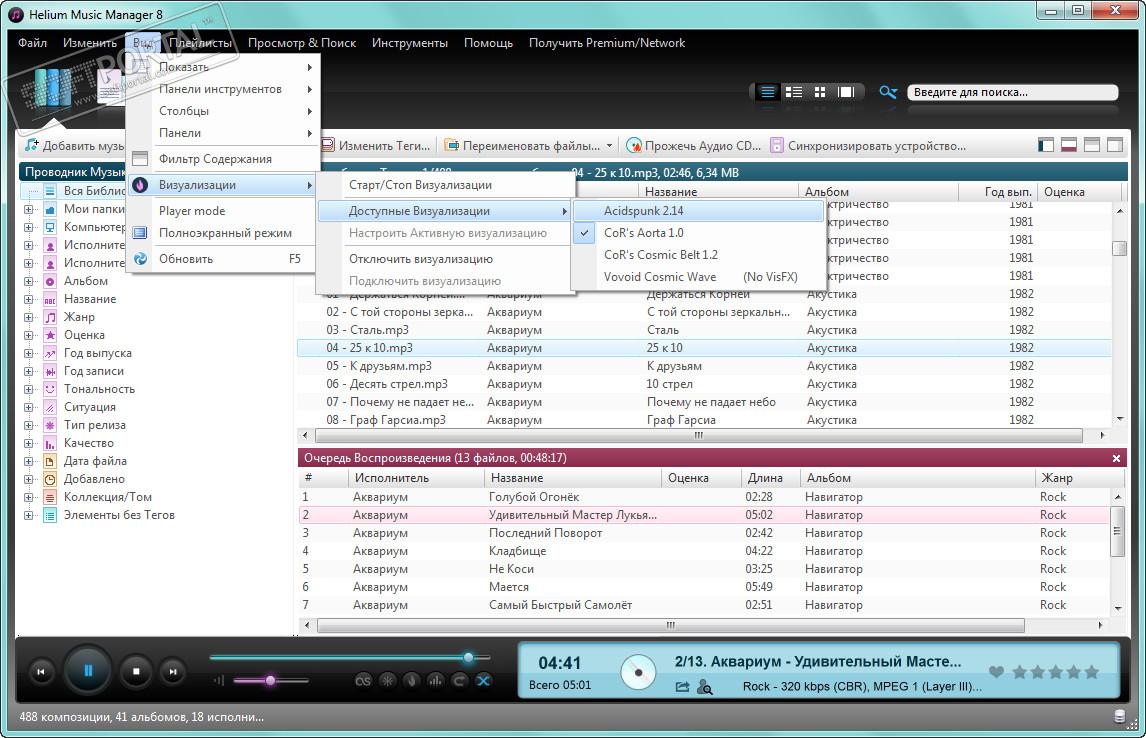Toggle the third layout icon with top header strip
This screenshot has height=738, width=1146.
(x=1092, y=145)
